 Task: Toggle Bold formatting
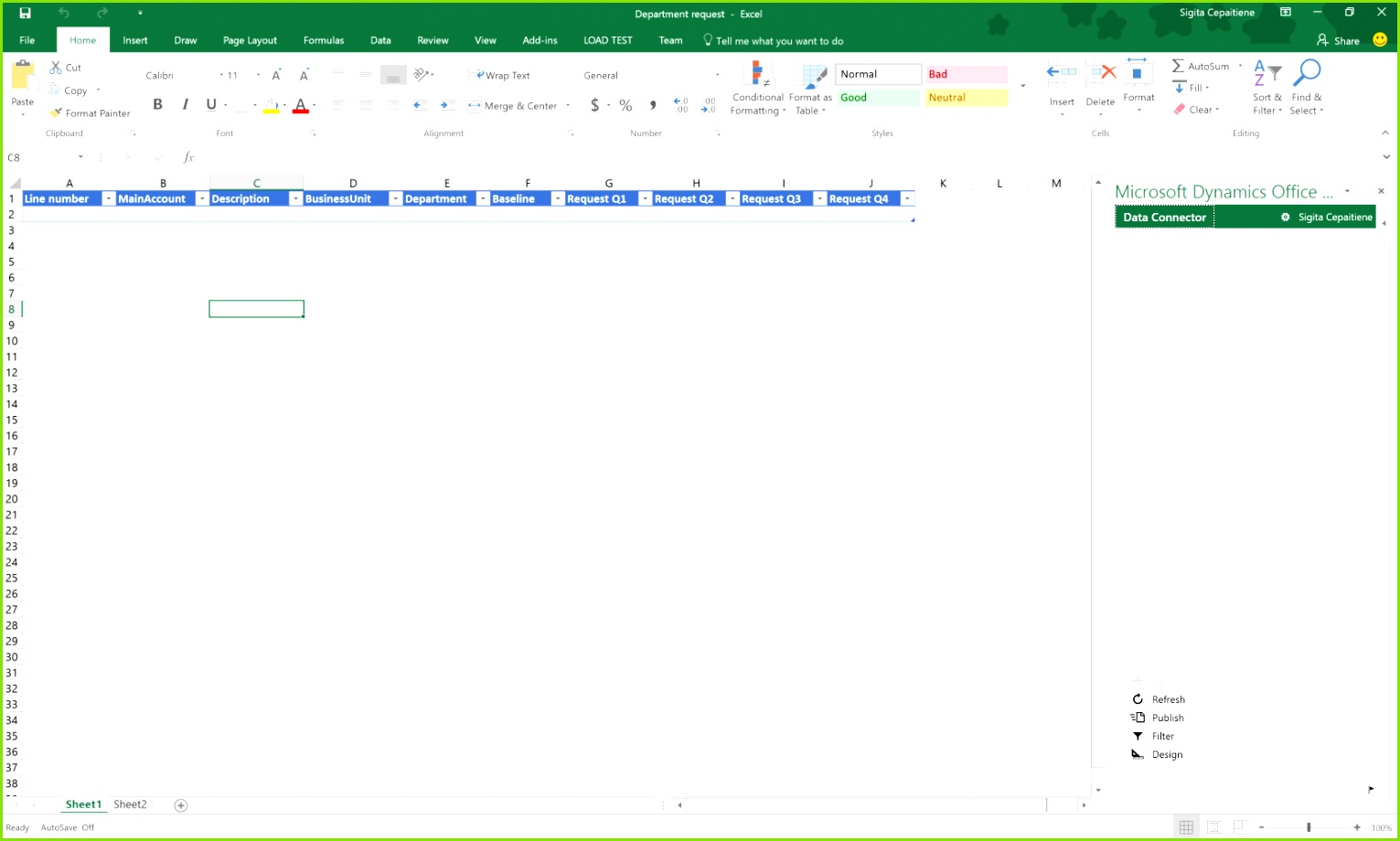coord(157,104)
